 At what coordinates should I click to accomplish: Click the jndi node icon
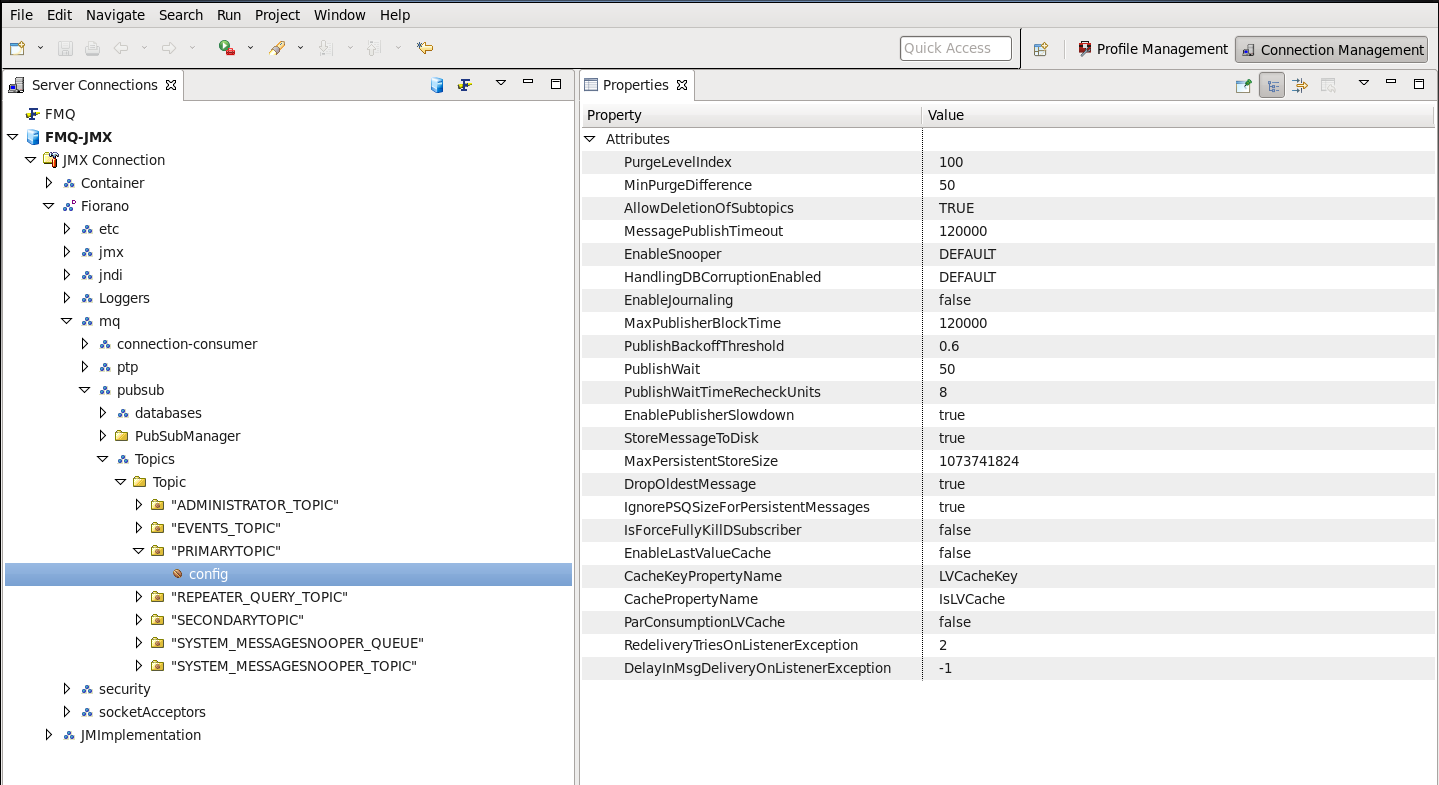click(x=87, y=275)
